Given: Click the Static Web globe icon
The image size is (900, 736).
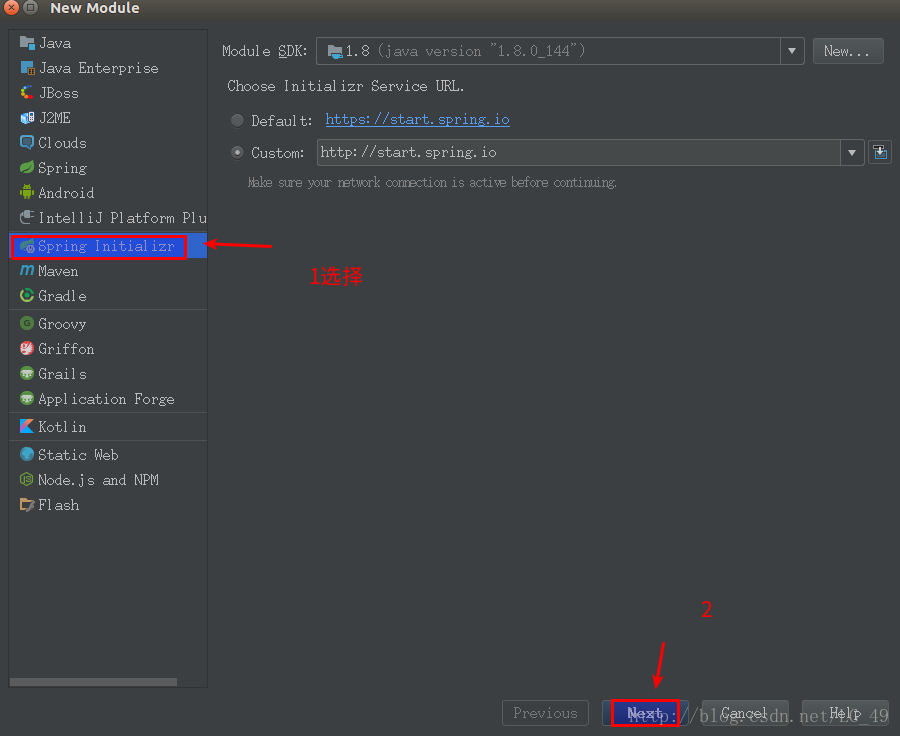Looking at the screenshot, I should 27,454.
